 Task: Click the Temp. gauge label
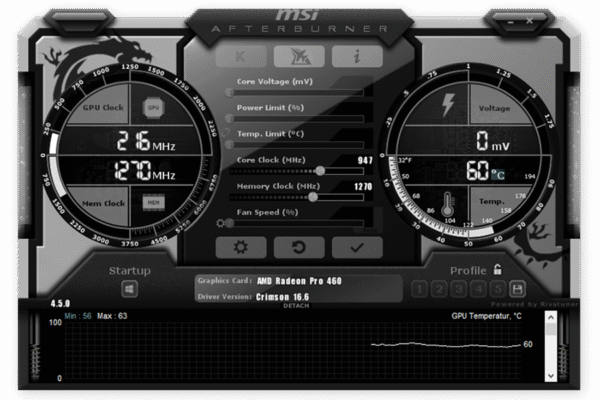(492, 202)
